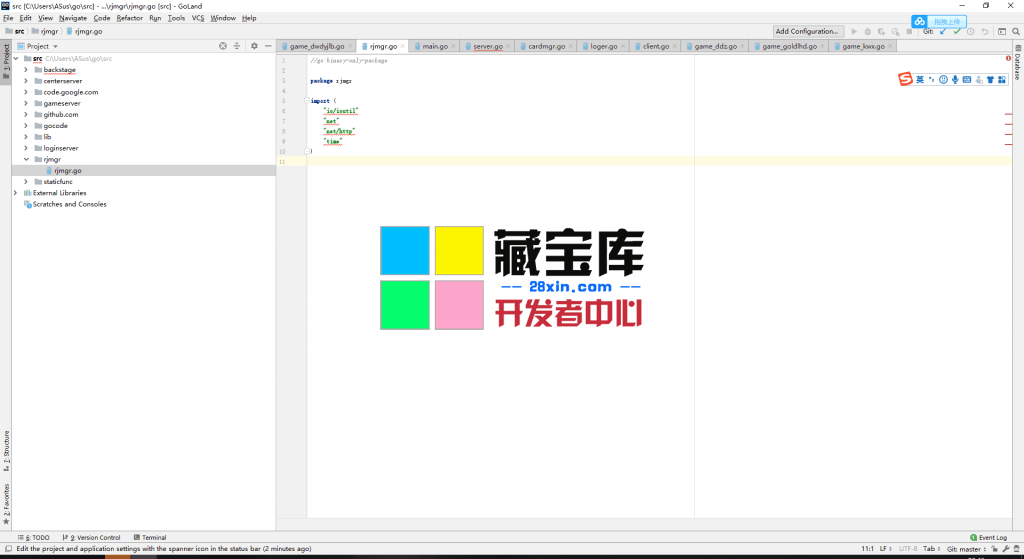Click the Sogou microphone voice icon
The height and width of the screenshot is (559, 1024).
tap(955, 80)
